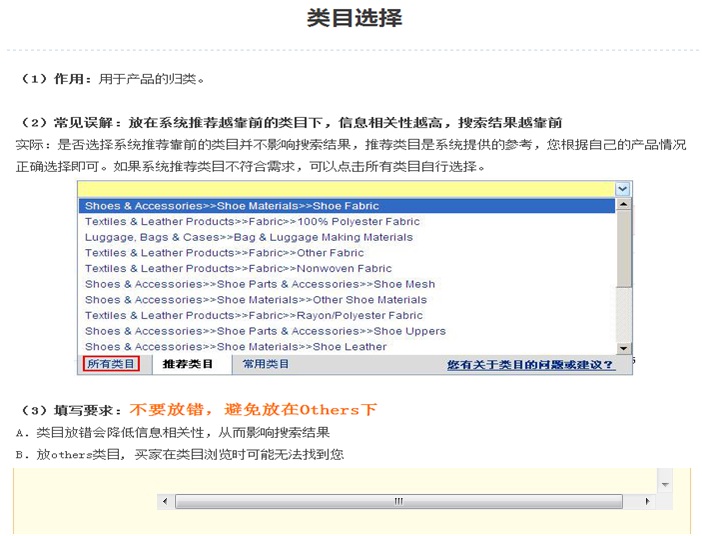Viewport: 702px width, 536px height.
Task: Choose Rayon/Polyester Fabric category
Action: [347, 316]
